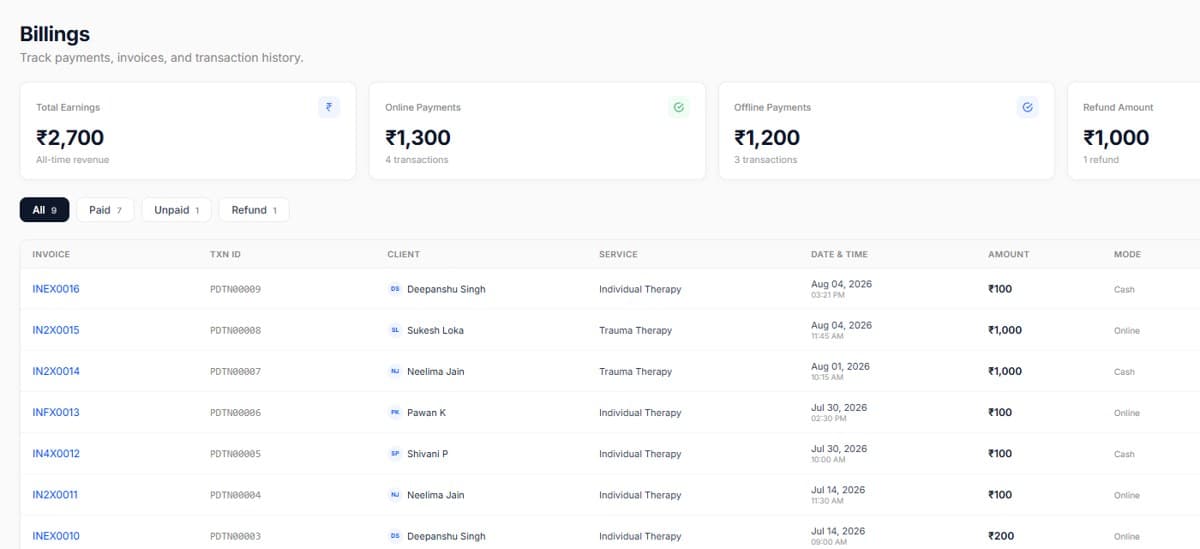This screenshot has height=549, width=1200.
Task: Click the INVOICE column header
Action: click(51, 254)
